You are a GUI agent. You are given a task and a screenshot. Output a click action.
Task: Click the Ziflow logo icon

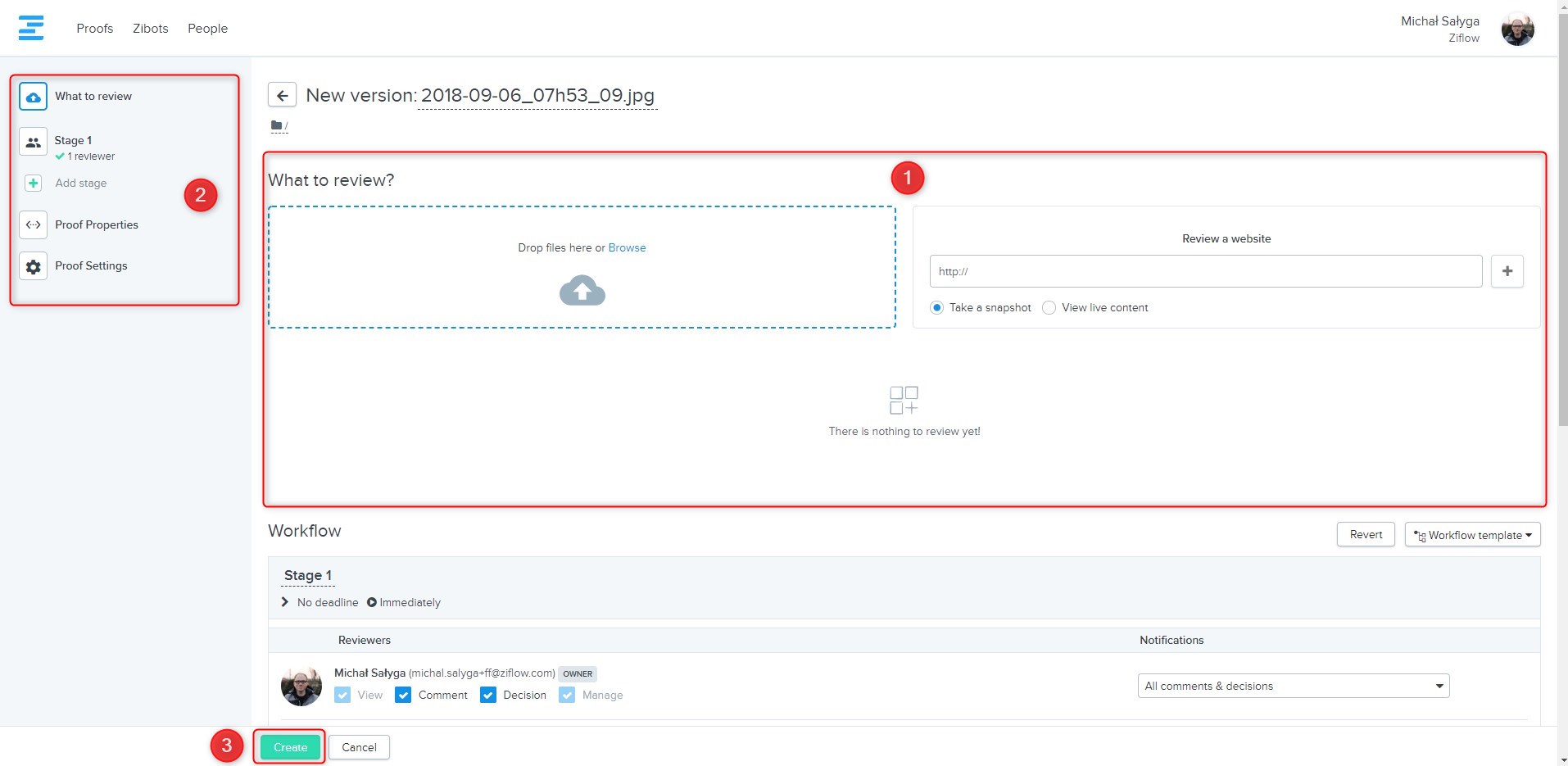pyautogui.click(x=31, y=28)
